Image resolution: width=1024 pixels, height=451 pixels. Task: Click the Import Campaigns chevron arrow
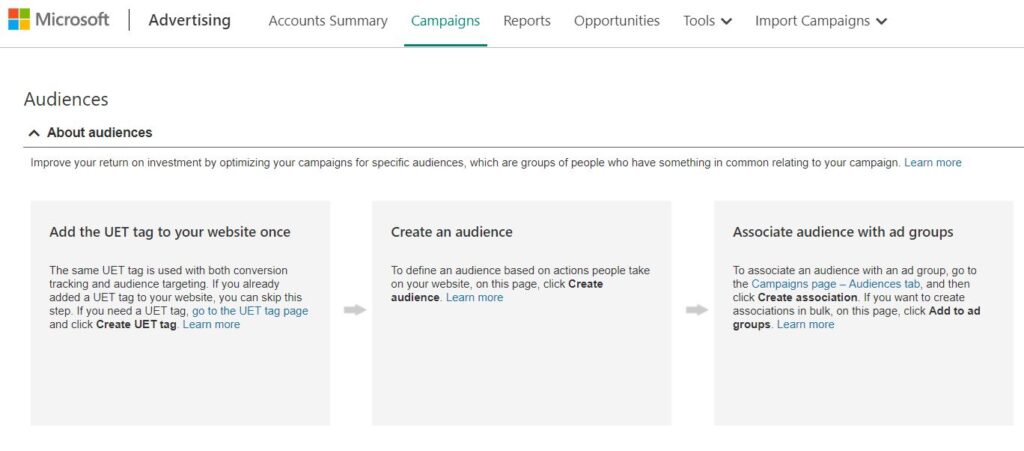(882, 22)
